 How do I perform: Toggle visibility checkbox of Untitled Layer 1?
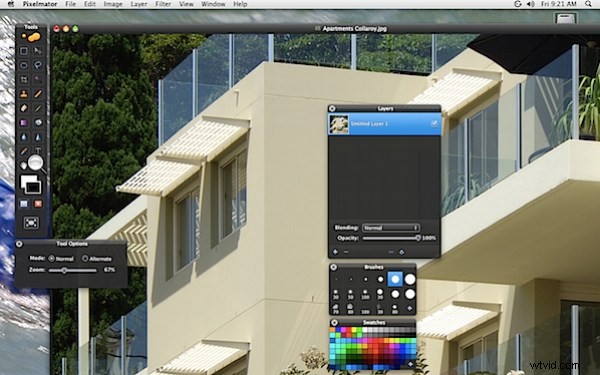[434, 124]
